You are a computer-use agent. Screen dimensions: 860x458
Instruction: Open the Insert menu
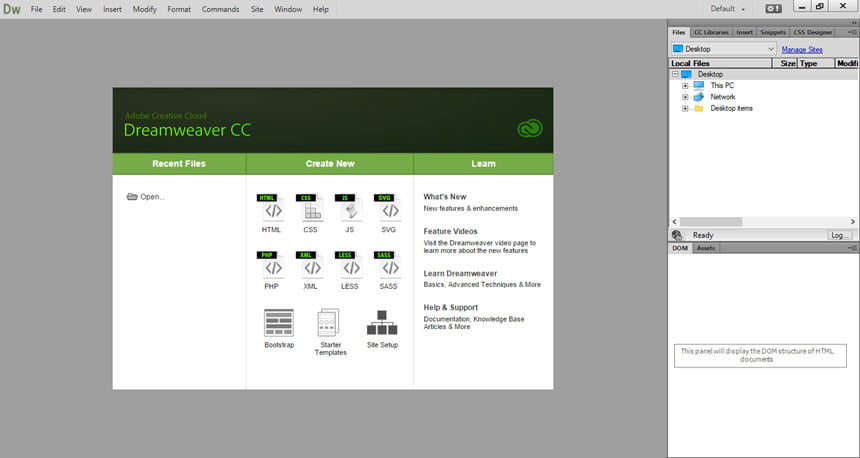point(112,9)
